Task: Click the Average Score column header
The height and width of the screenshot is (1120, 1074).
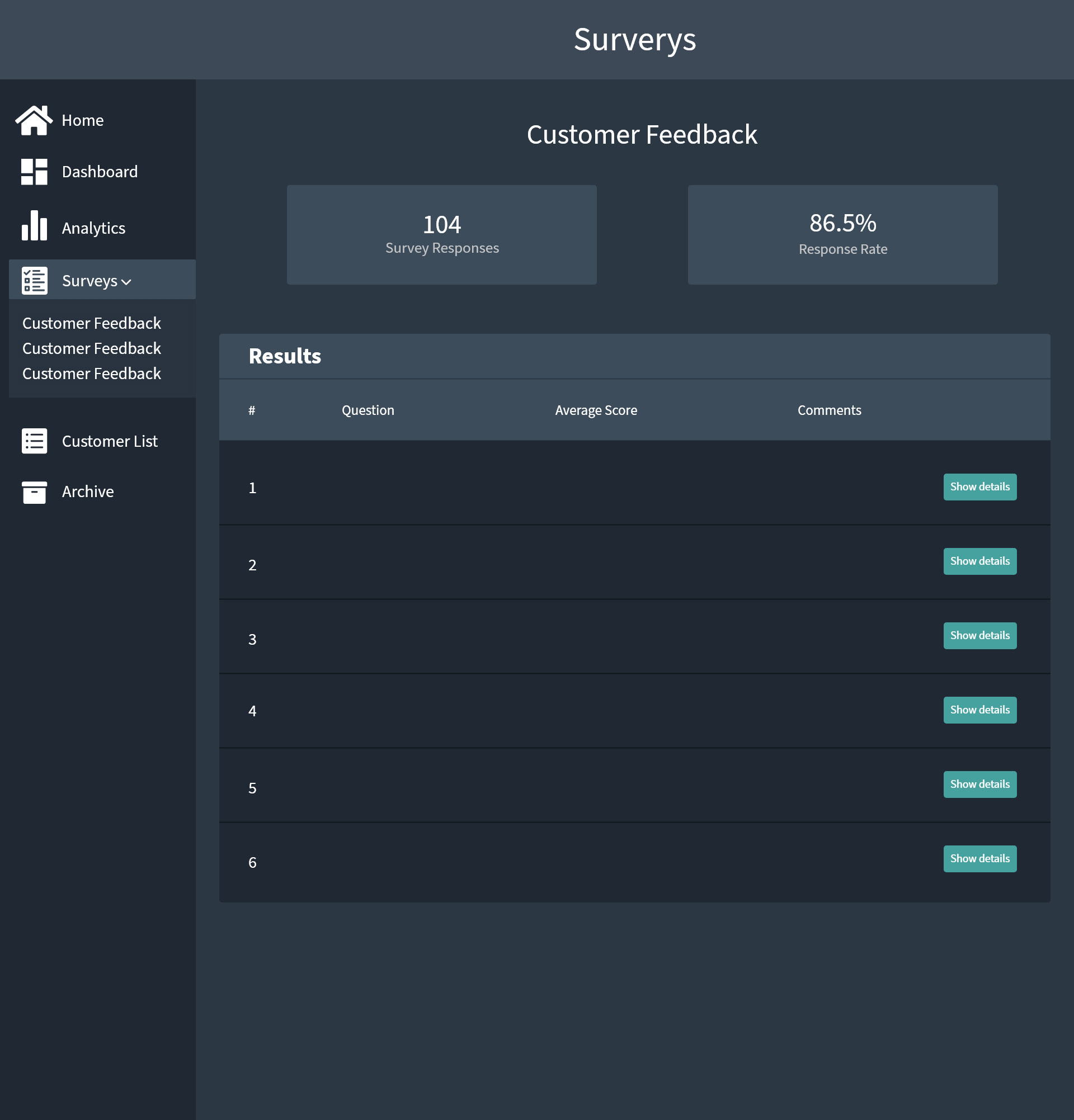Action: 596,410
